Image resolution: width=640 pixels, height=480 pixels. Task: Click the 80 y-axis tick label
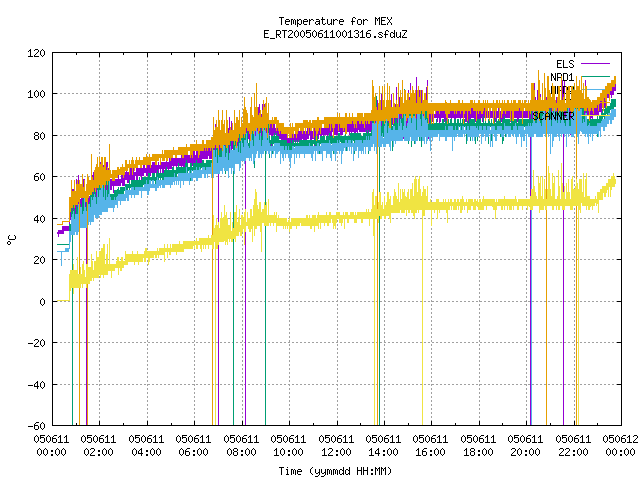pyautogui.click(x=40, y=136)
